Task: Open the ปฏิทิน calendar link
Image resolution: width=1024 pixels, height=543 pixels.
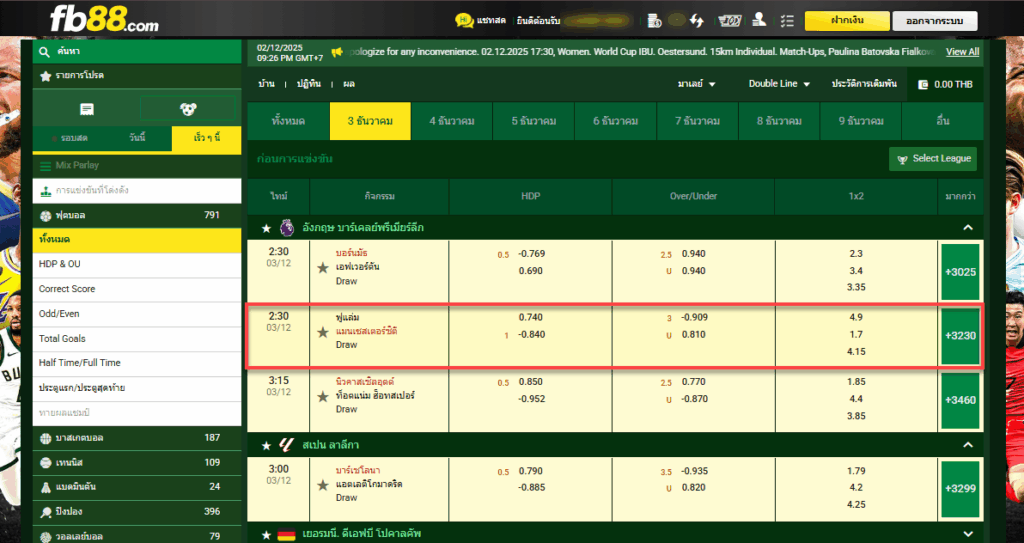Action: pyautogui.click(x=309, y=84)
